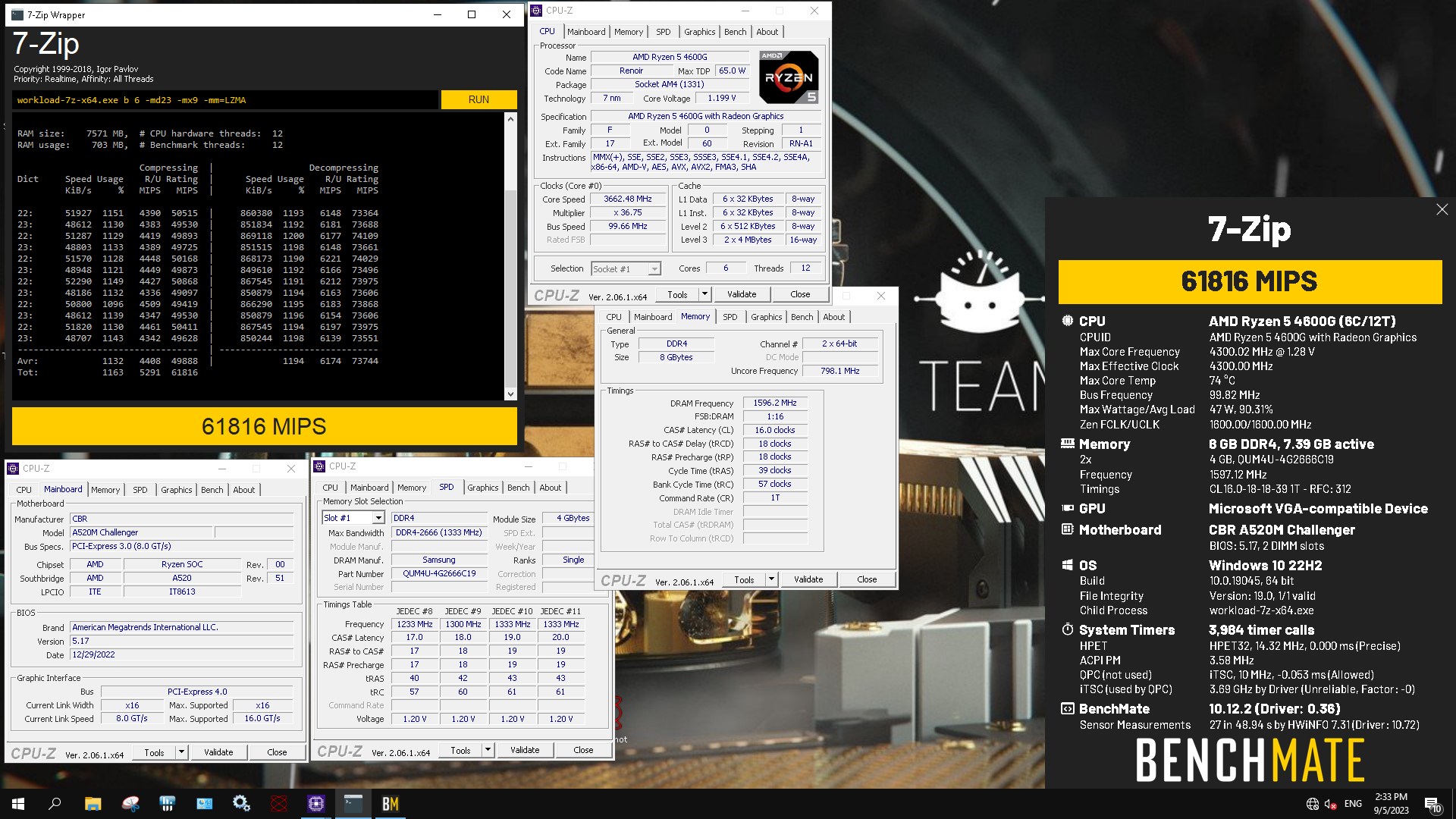Expand Tools dropdown arrow in SPD tab window
The image size is (1456, 819).
pos(488,750)
